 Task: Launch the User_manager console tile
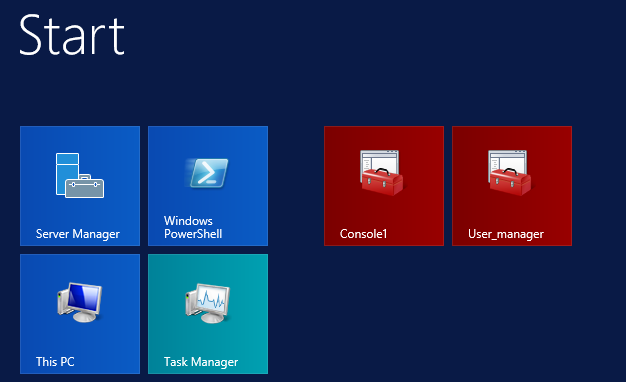[x=512, y=186]
